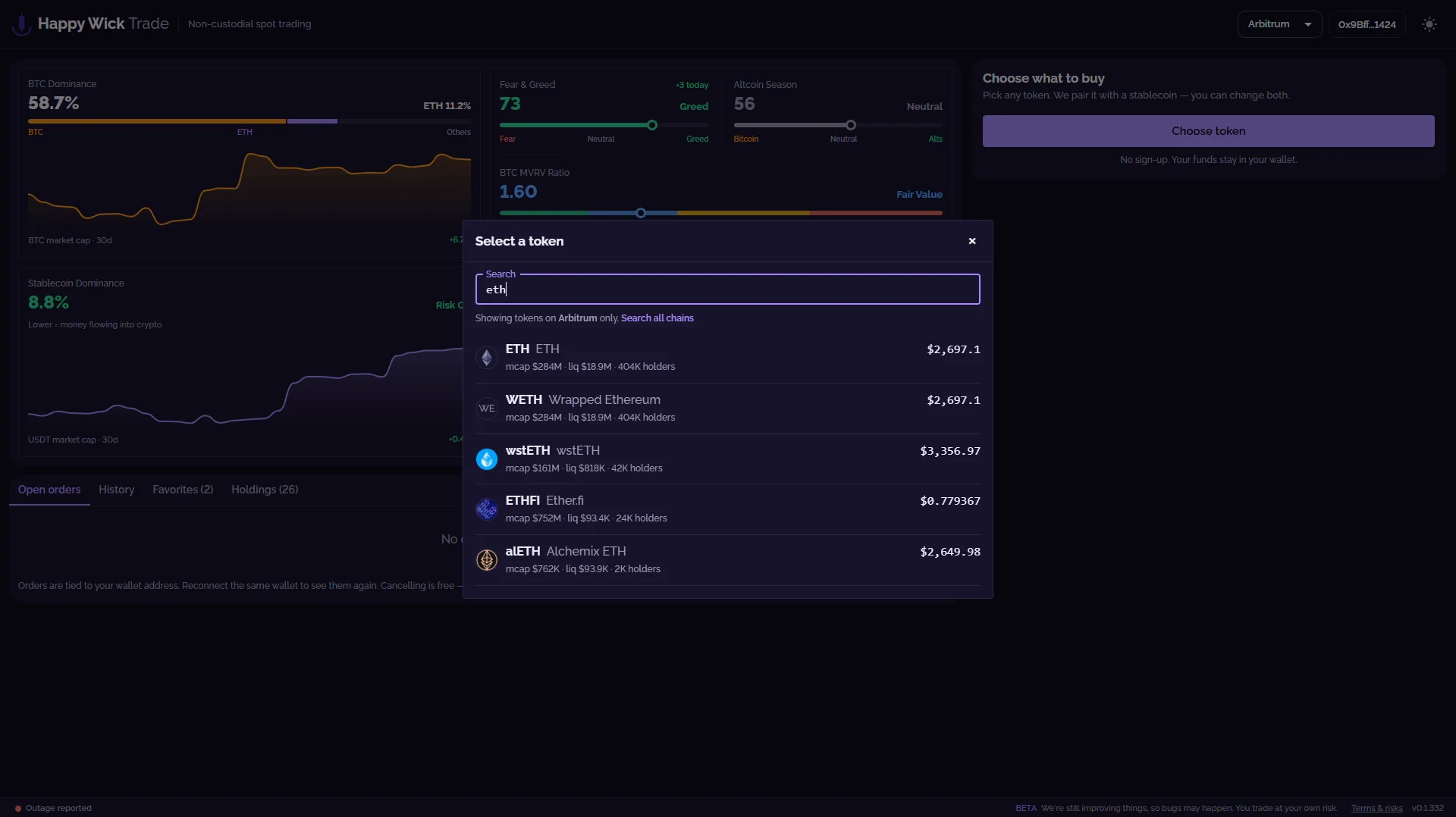Click the ETHFI Ether.fi token icon
The height and width of the screenshot is (817, 1456).
pyautogui.click(x=487, y=509)
